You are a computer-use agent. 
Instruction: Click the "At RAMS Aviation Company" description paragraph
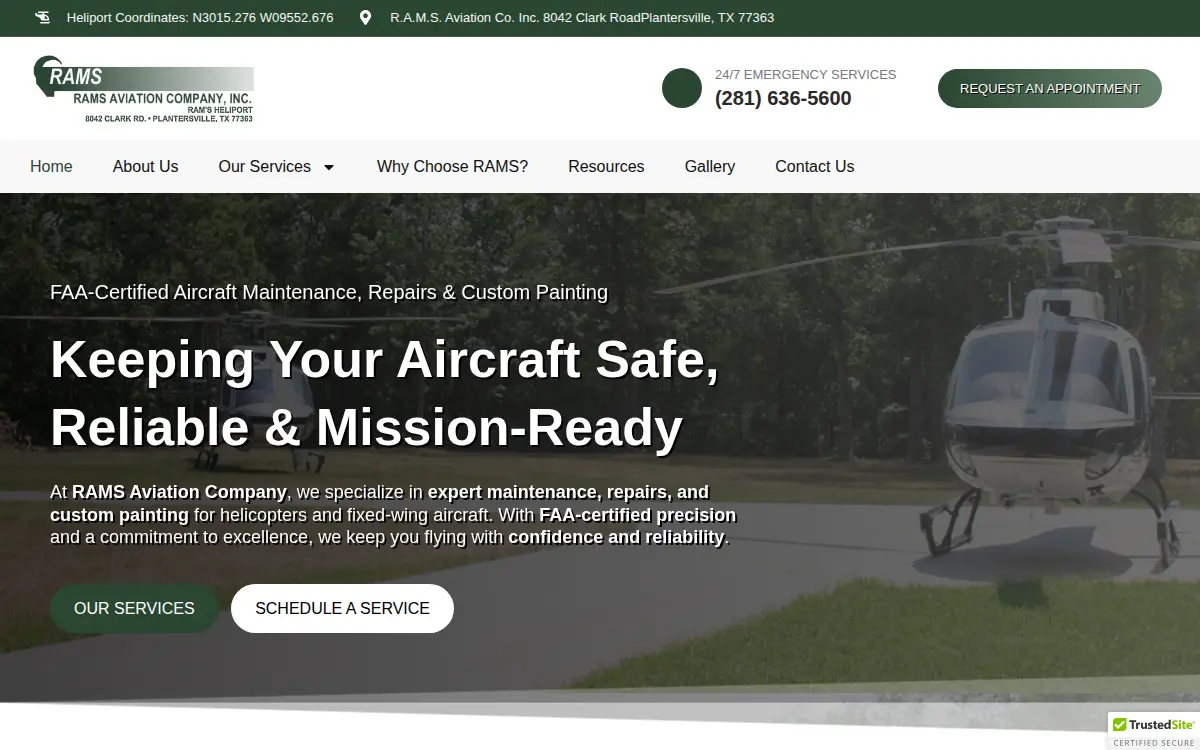click(x=393, y=514)
